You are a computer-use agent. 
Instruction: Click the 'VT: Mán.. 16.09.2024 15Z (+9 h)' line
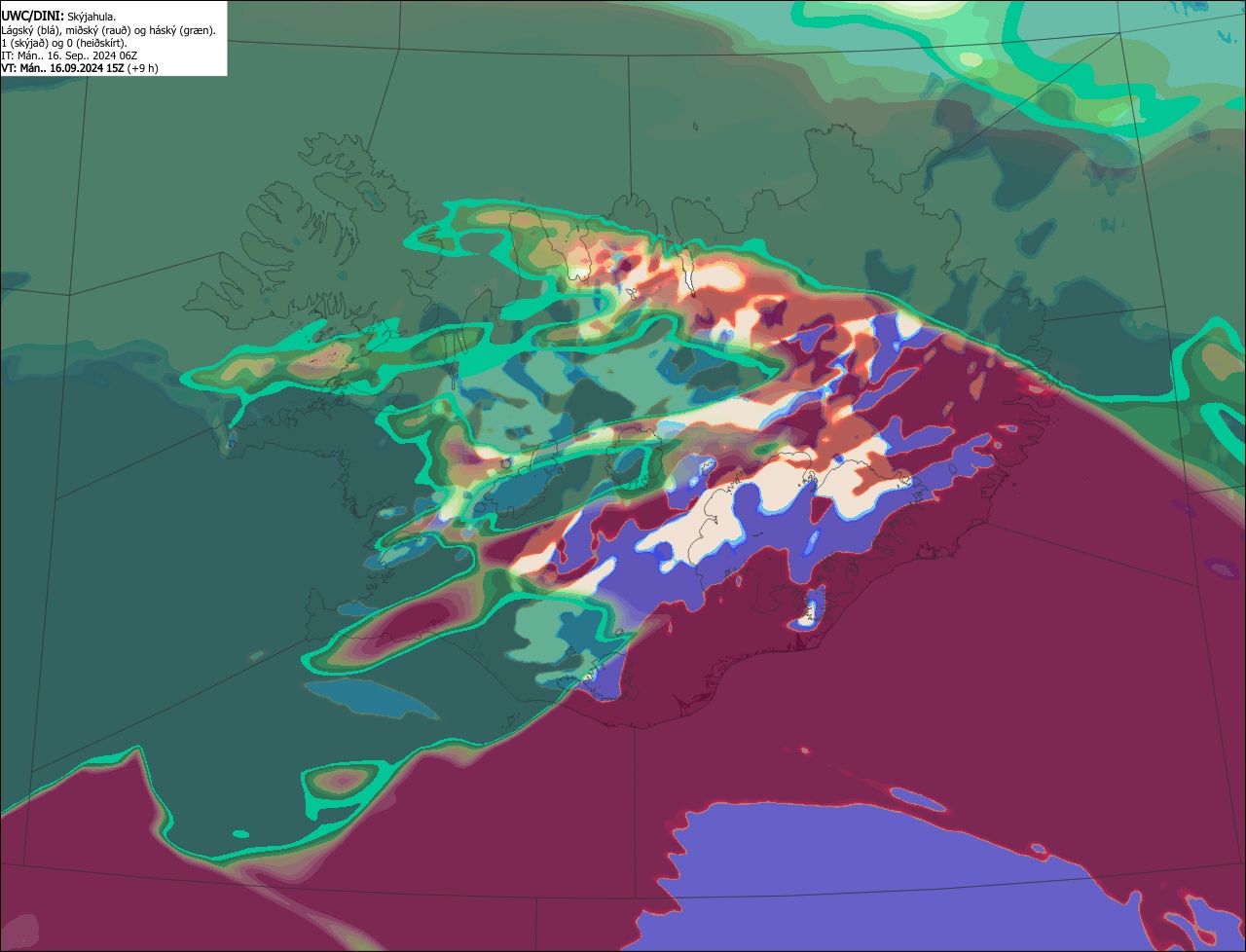[x=80, y=68]
